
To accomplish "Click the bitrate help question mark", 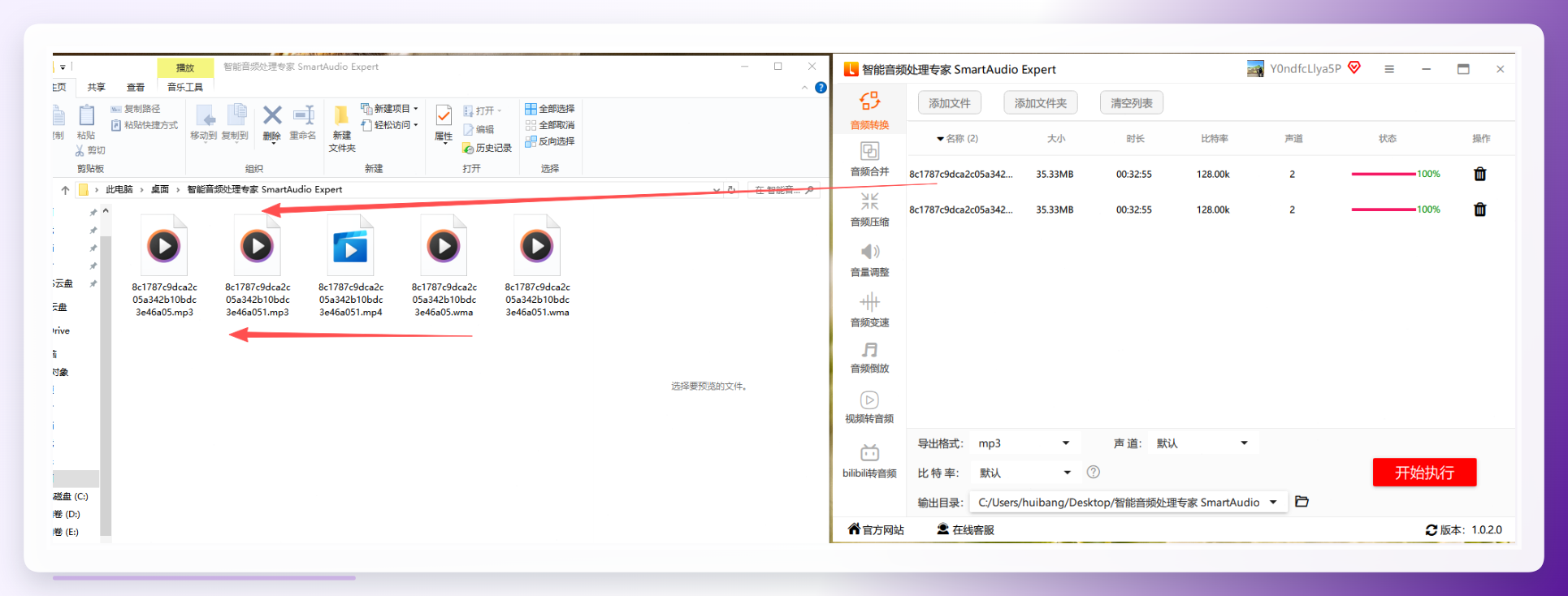I will click(1094, 473).
